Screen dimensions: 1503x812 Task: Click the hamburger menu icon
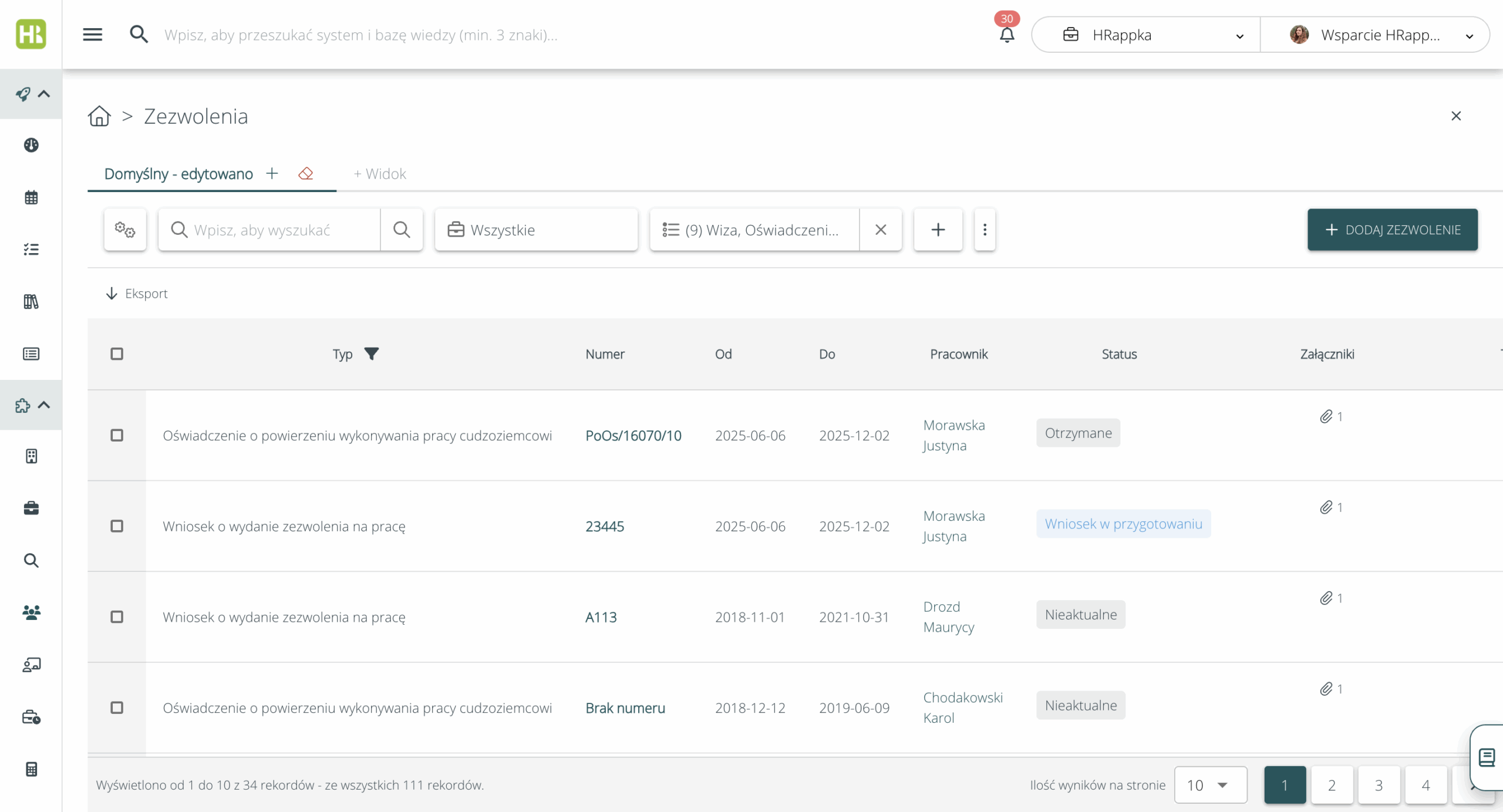tap(92, 35)
